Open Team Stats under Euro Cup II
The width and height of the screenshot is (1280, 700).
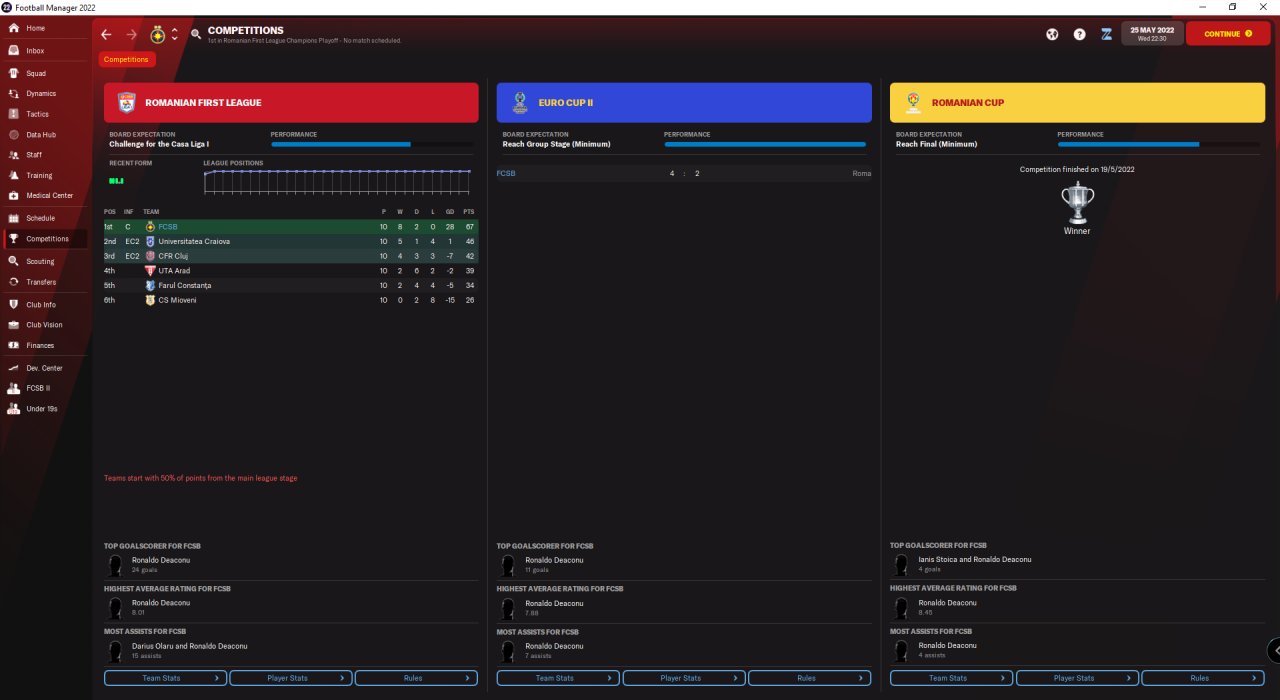click(558, 678)
